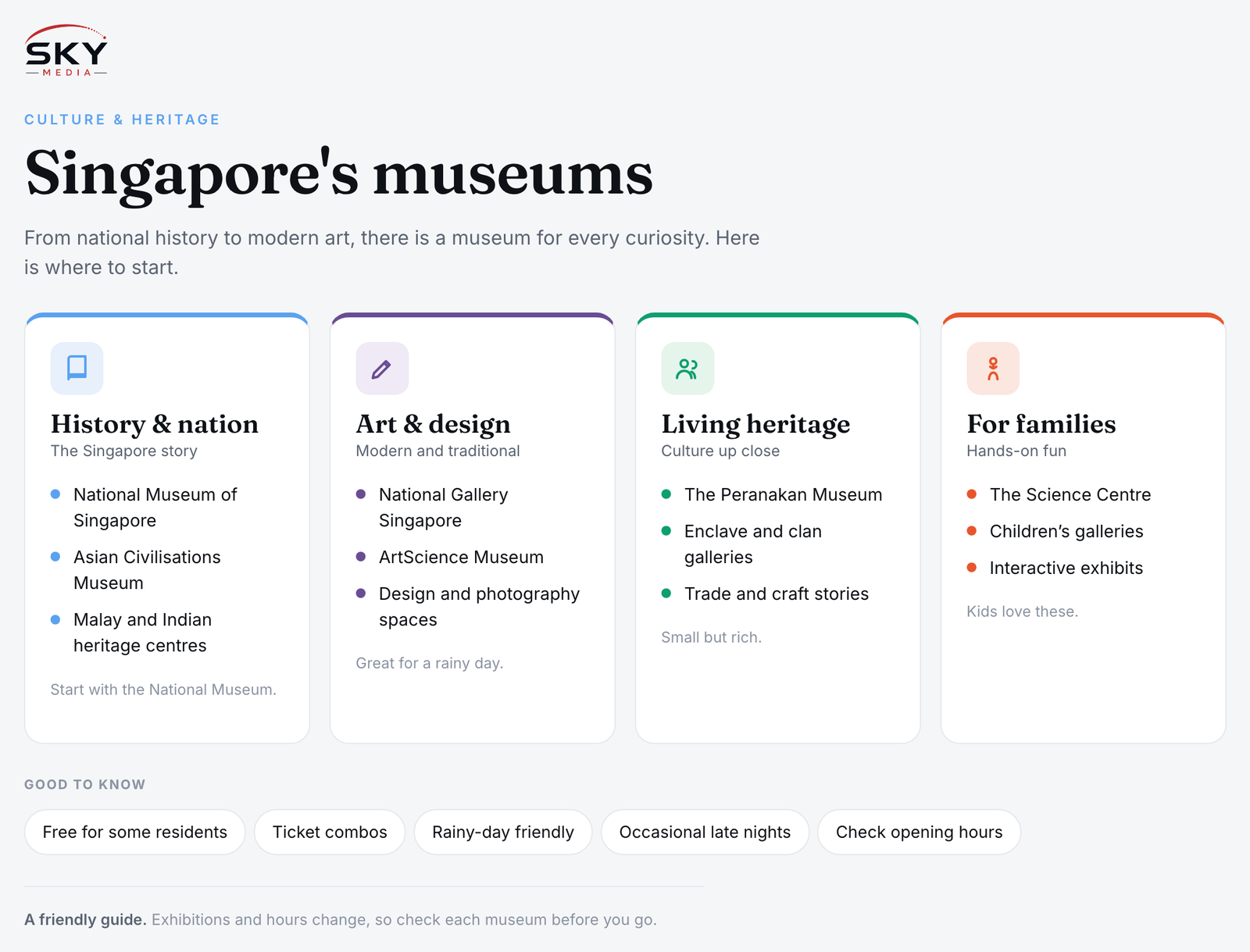
Task: Click the book icon for History & nation
Action: pos(77,368)
